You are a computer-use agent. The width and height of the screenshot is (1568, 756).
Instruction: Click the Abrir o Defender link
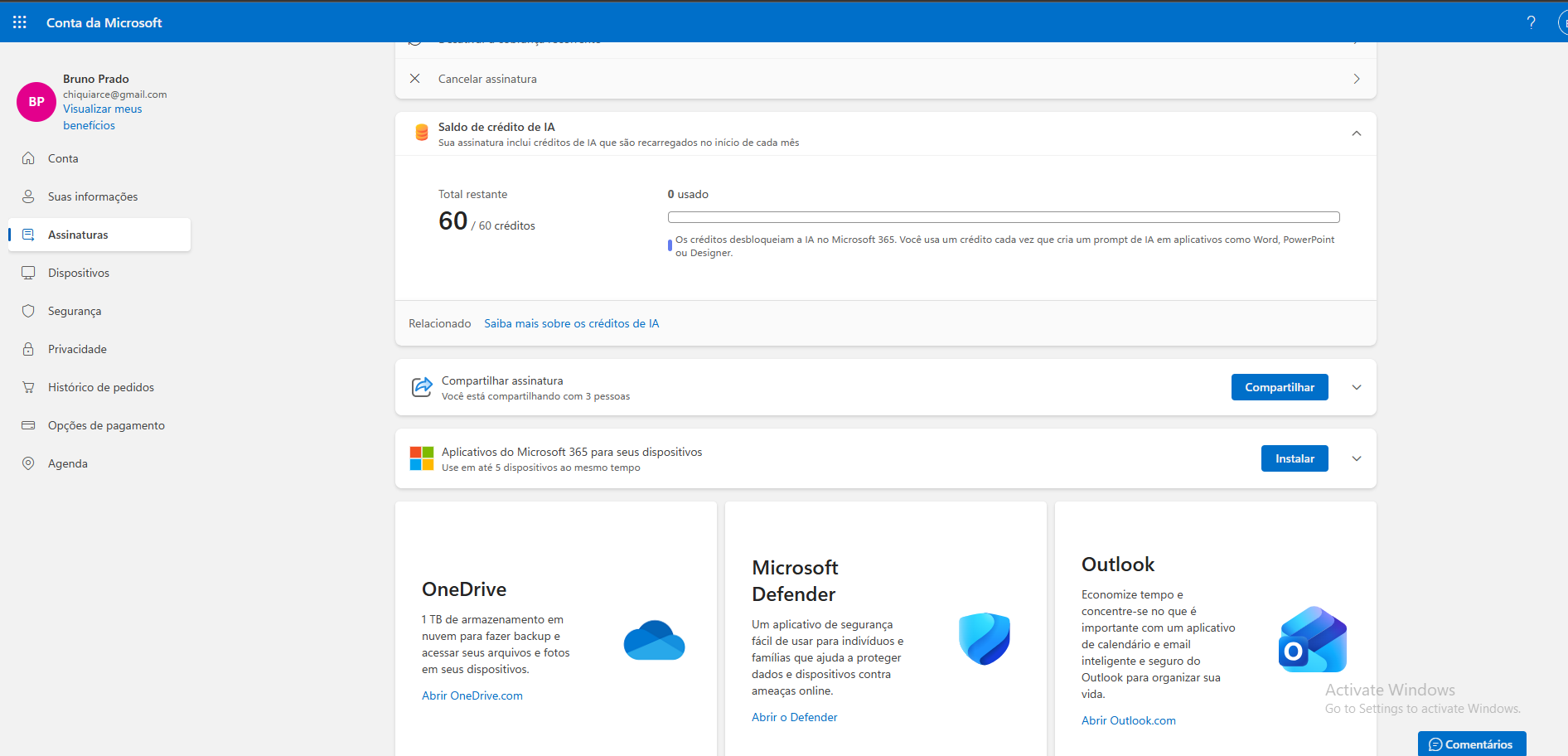(x=795, y=717)
